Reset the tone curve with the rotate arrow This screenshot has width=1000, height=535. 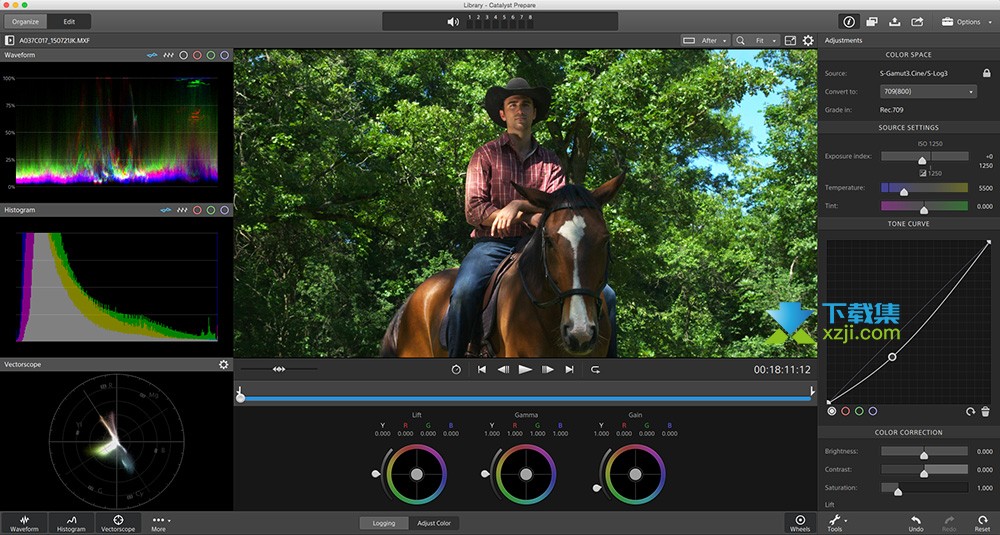pos(970,412)
